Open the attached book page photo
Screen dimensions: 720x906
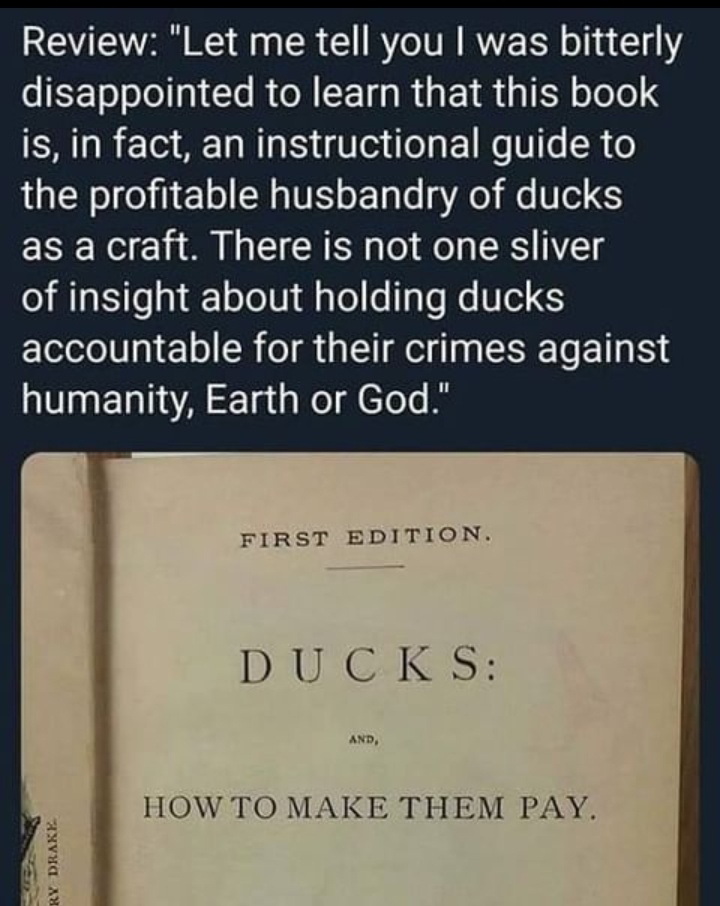360,680
